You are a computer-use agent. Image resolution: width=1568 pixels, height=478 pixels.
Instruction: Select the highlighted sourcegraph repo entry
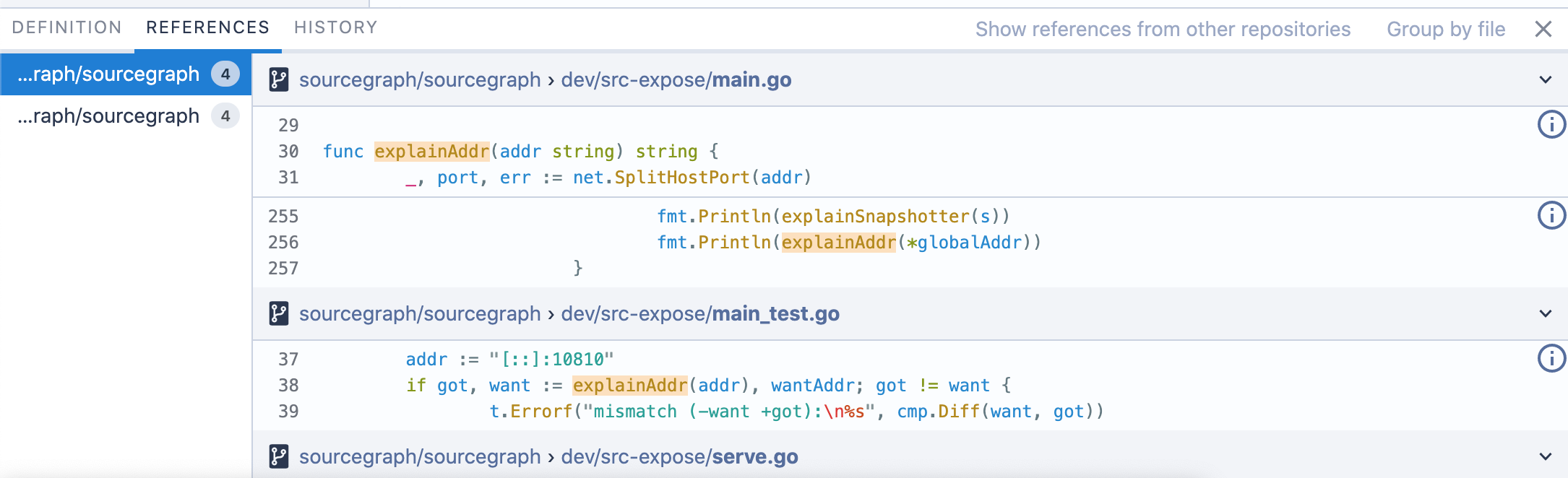pos(126,74)
